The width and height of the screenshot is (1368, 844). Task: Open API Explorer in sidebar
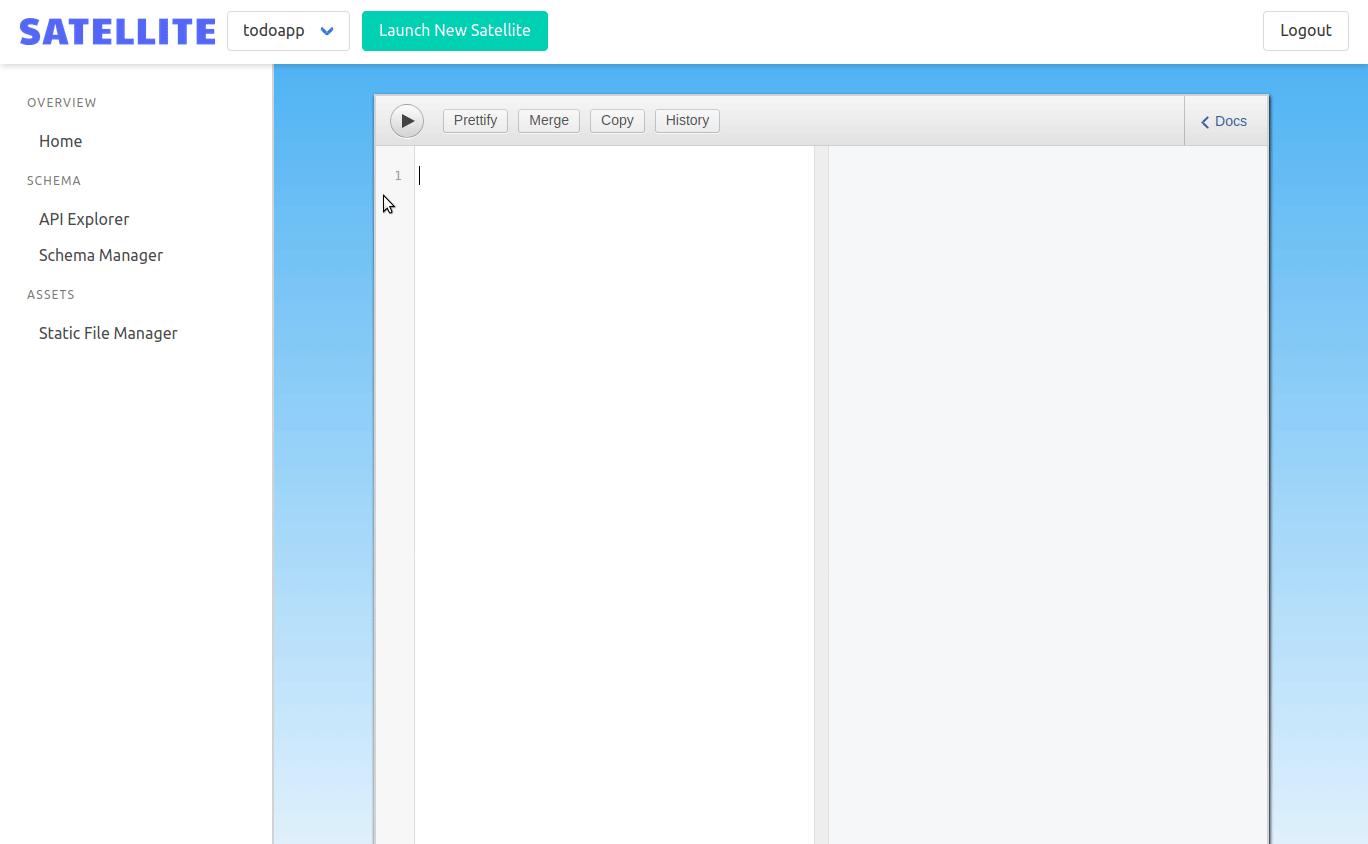coord(84,219)
